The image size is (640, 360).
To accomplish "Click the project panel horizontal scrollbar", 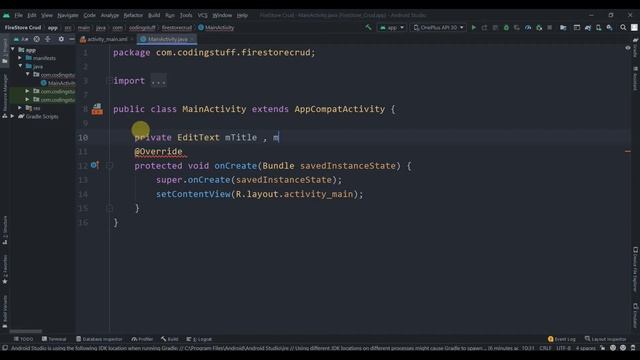I will [25, 331].
